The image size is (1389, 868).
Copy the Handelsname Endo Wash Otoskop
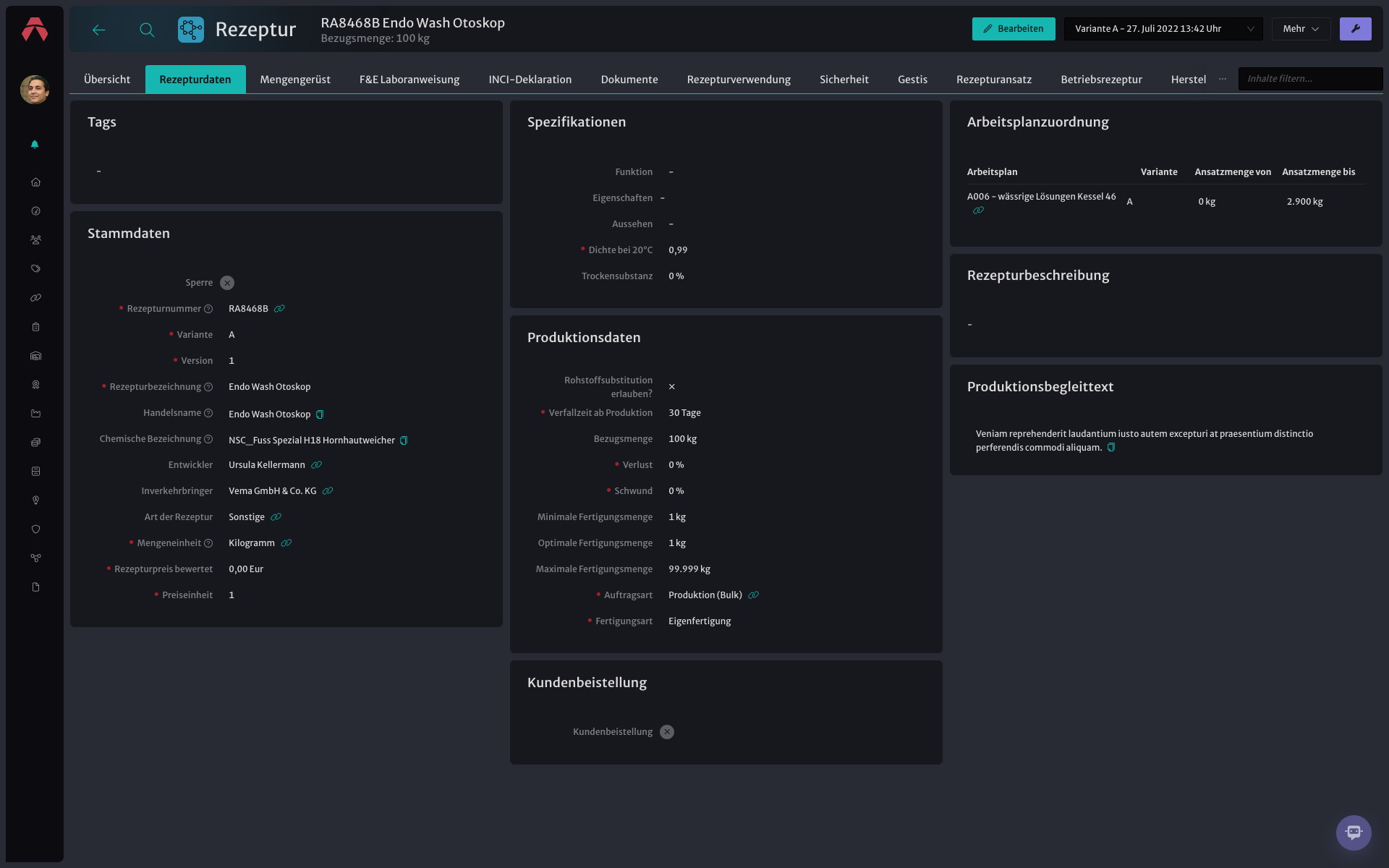(320, 414)
